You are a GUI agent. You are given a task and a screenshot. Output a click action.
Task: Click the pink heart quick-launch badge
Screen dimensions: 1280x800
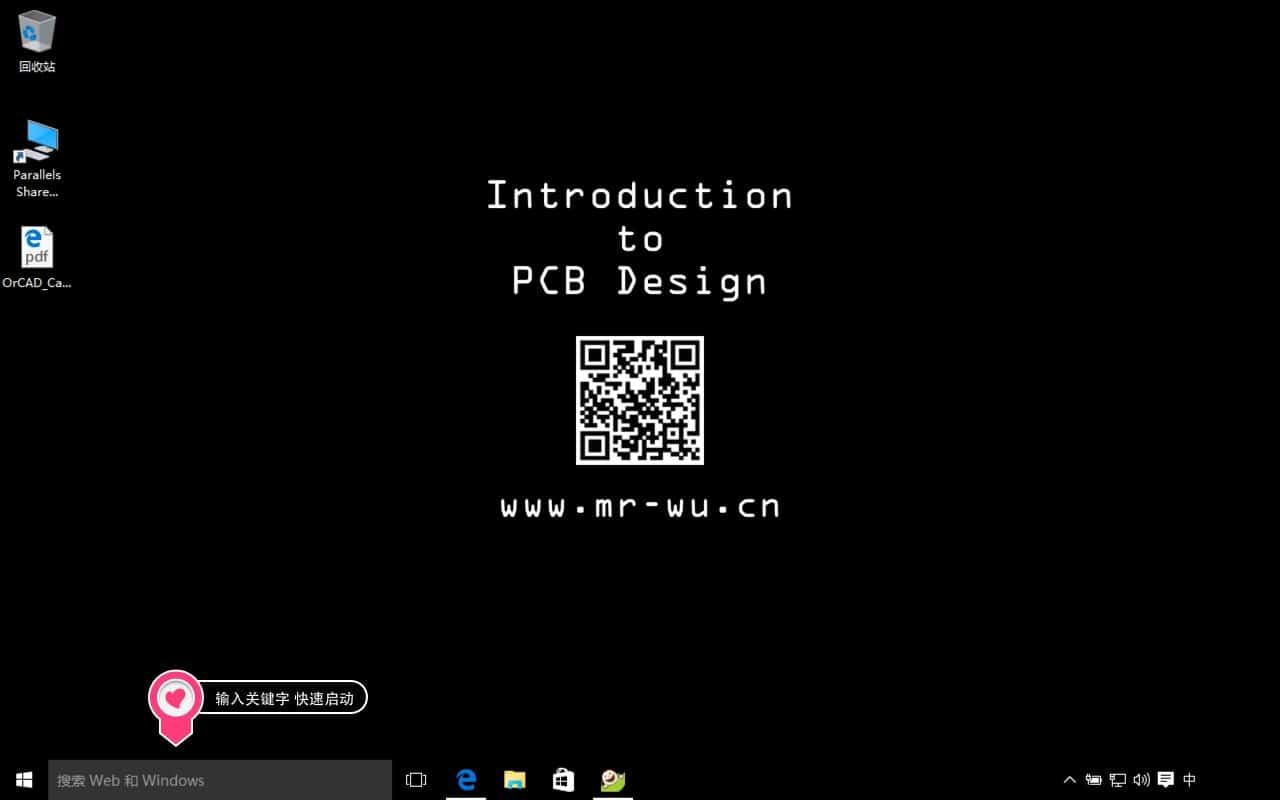click(176, 706)
